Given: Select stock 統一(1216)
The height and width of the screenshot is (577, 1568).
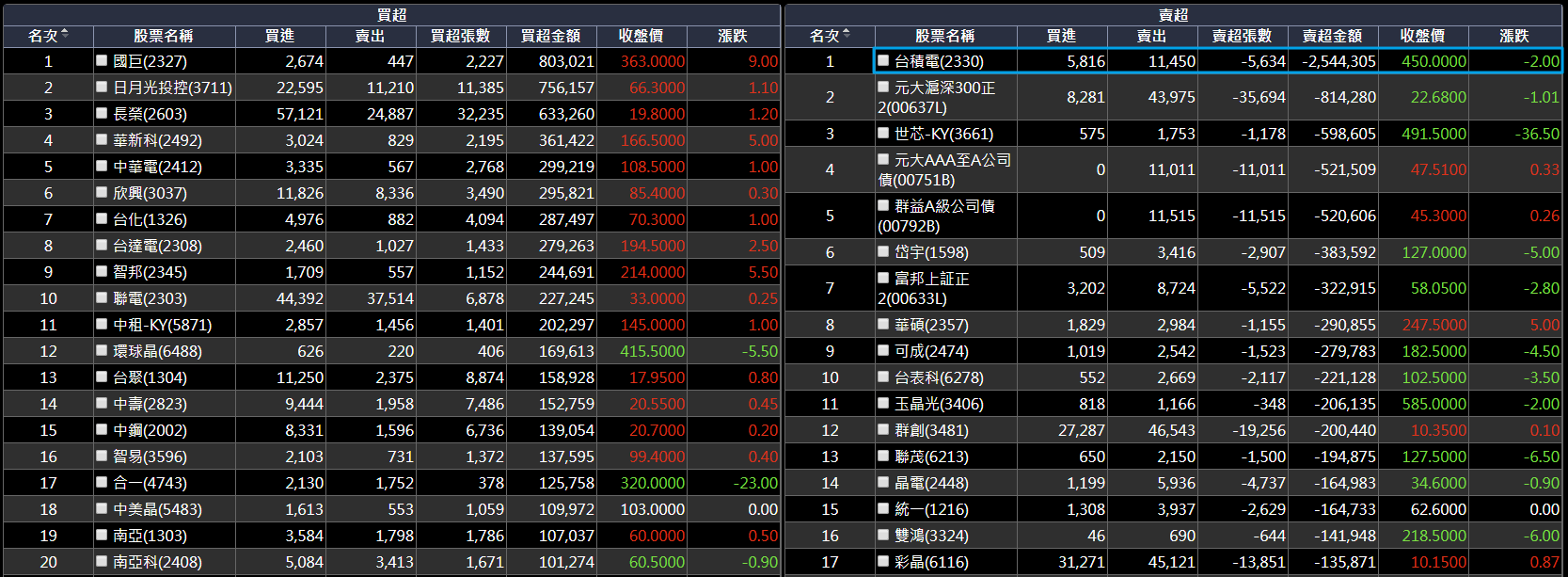Looking at the screenshot, I should [x=931, y=509].
